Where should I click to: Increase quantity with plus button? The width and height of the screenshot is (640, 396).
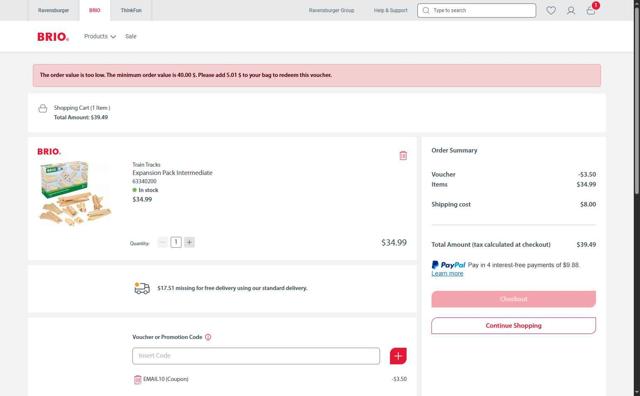(189, 242)
